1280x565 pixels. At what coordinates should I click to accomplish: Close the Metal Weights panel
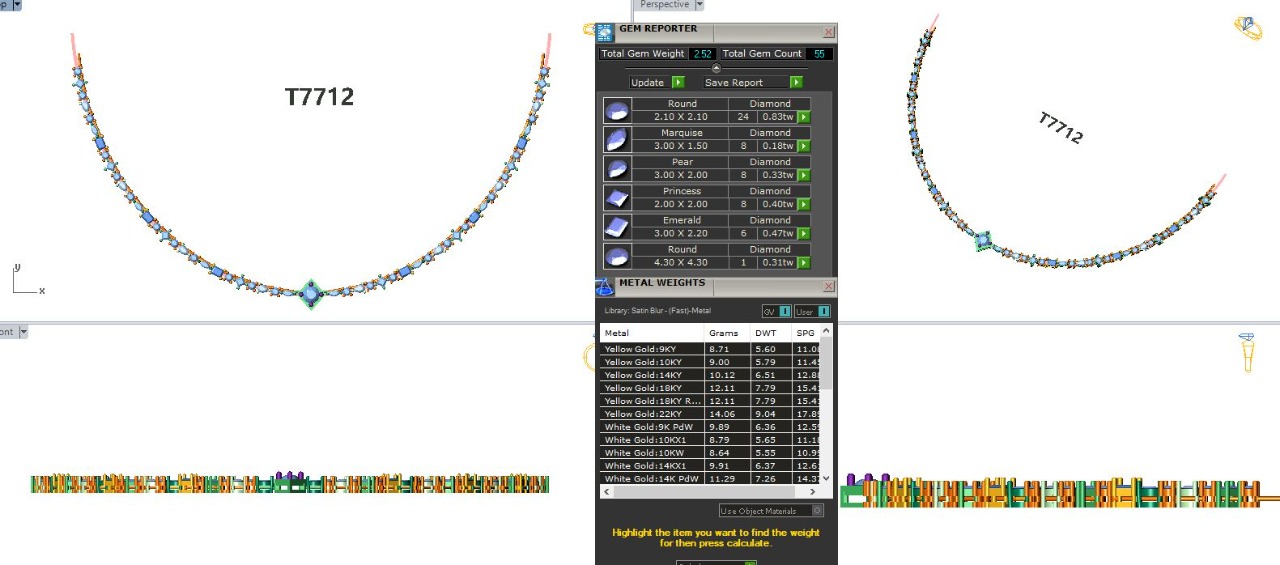(828, 287)
